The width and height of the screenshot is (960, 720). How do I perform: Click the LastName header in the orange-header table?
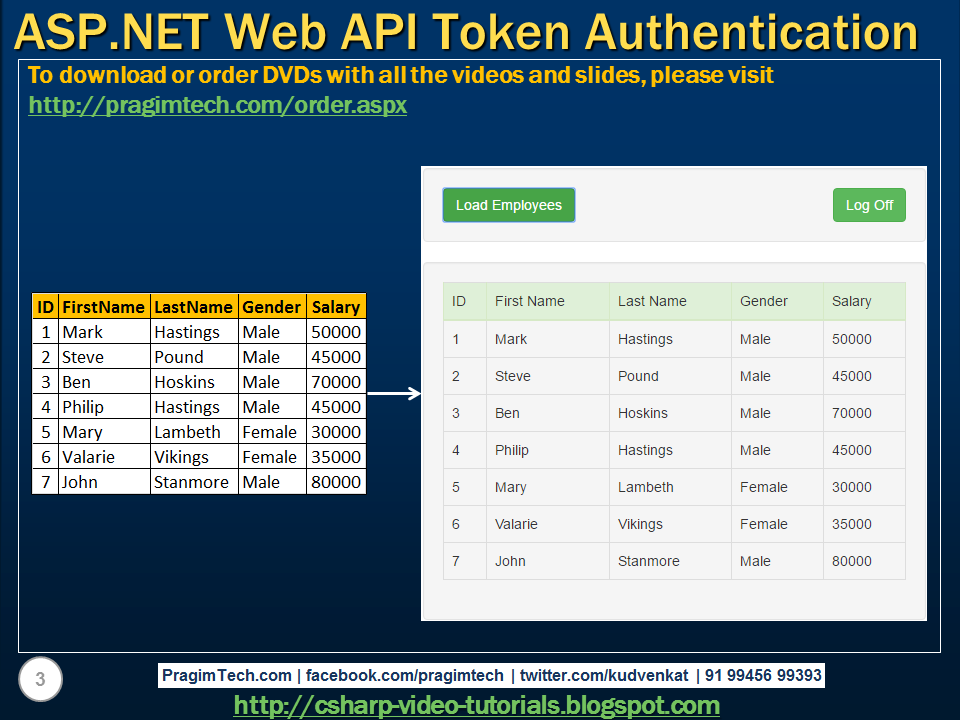click(193, 307)
